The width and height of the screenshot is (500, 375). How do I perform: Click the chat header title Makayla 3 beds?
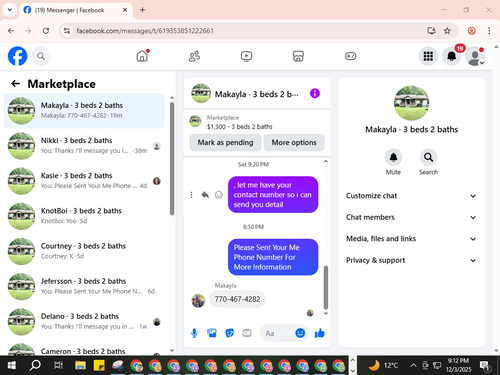click(x=257, y=94)
